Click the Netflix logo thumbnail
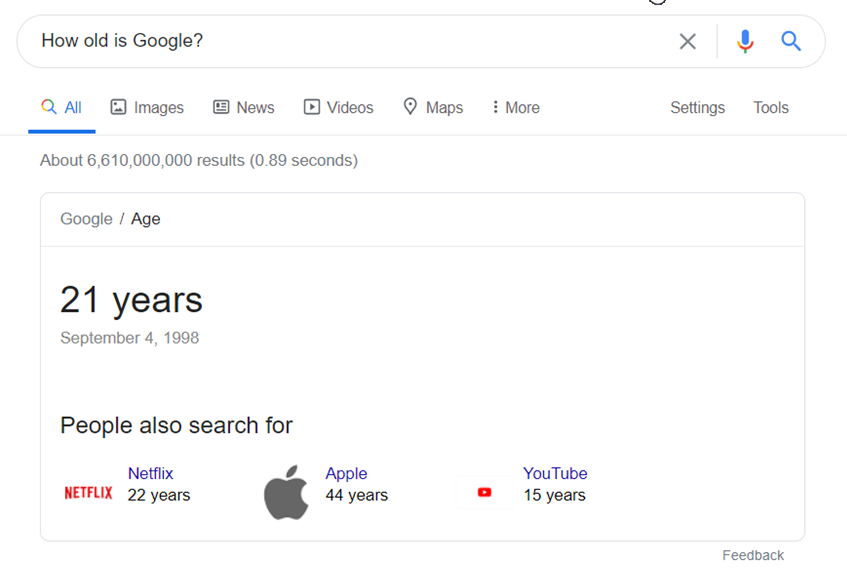The width and height of the screenshot is (847, 571). click(88, 493)
